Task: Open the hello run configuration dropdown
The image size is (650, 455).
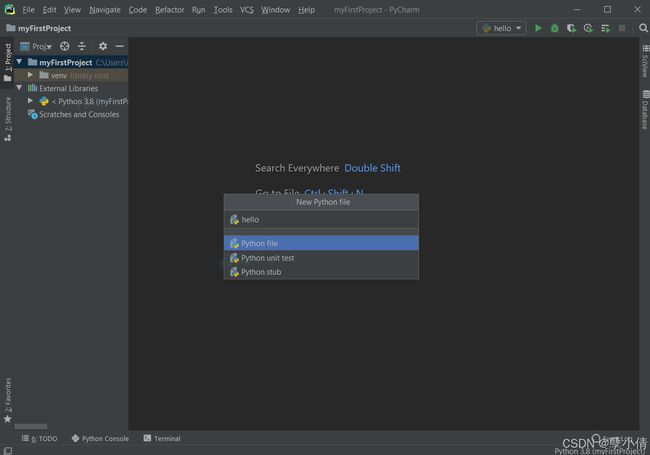Action: click(501, 28)
